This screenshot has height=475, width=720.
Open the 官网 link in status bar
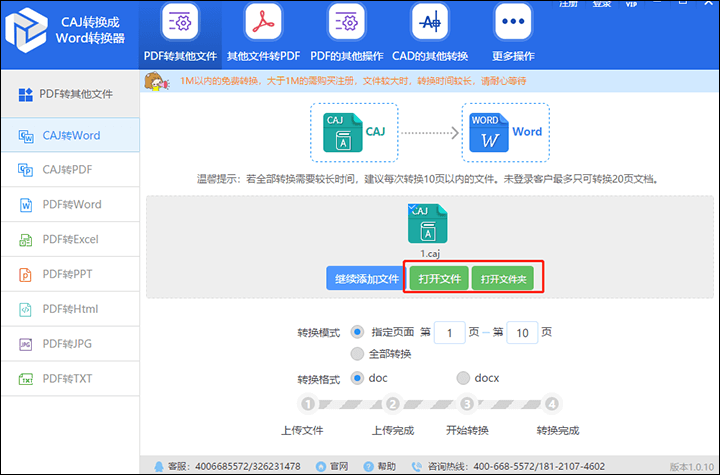pyautogui.click(x=339, y=467)
